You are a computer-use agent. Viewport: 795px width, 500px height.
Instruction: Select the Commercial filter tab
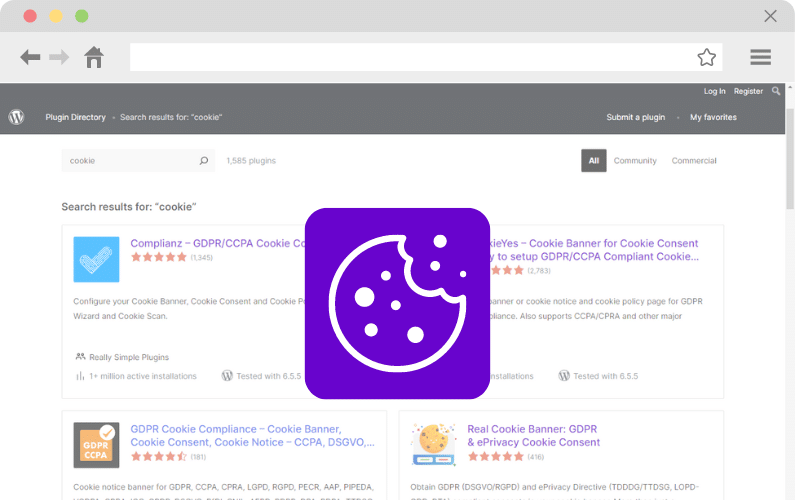click(x=694, y=160)
